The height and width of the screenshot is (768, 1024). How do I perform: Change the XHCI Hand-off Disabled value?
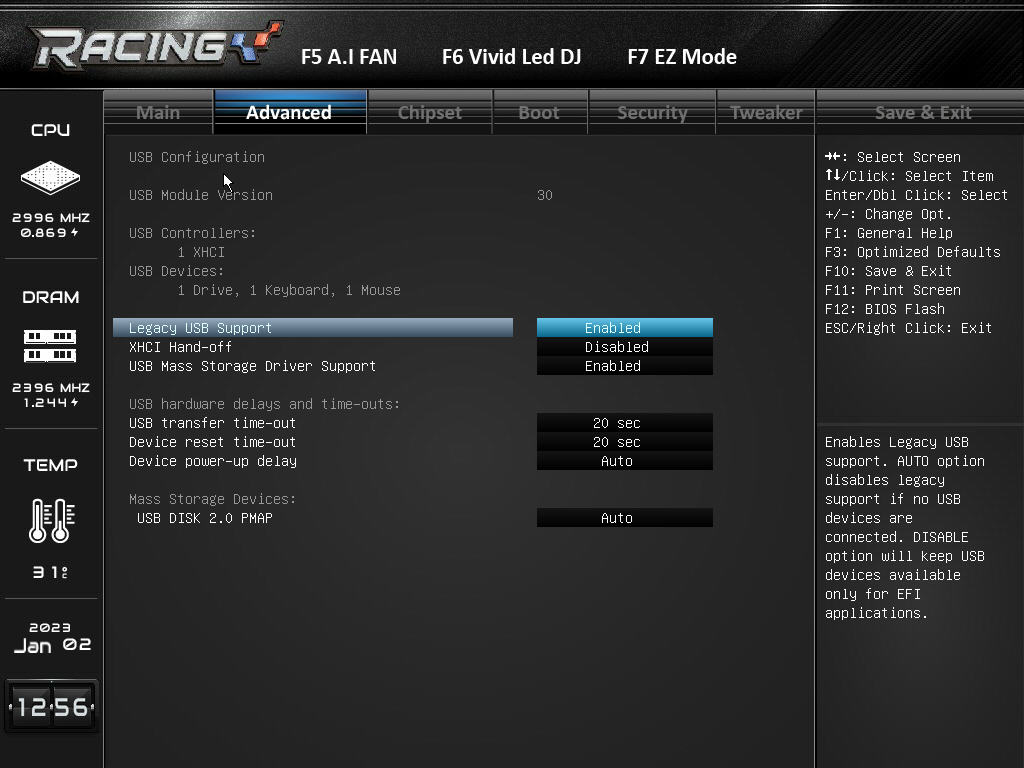(x=624, y=347)
